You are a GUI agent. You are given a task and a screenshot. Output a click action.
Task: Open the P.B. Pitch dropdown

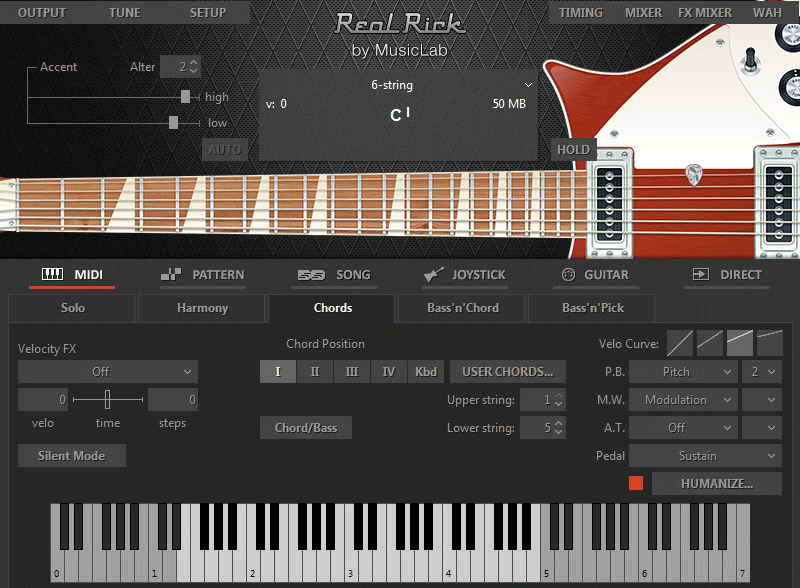pos(683,372)
